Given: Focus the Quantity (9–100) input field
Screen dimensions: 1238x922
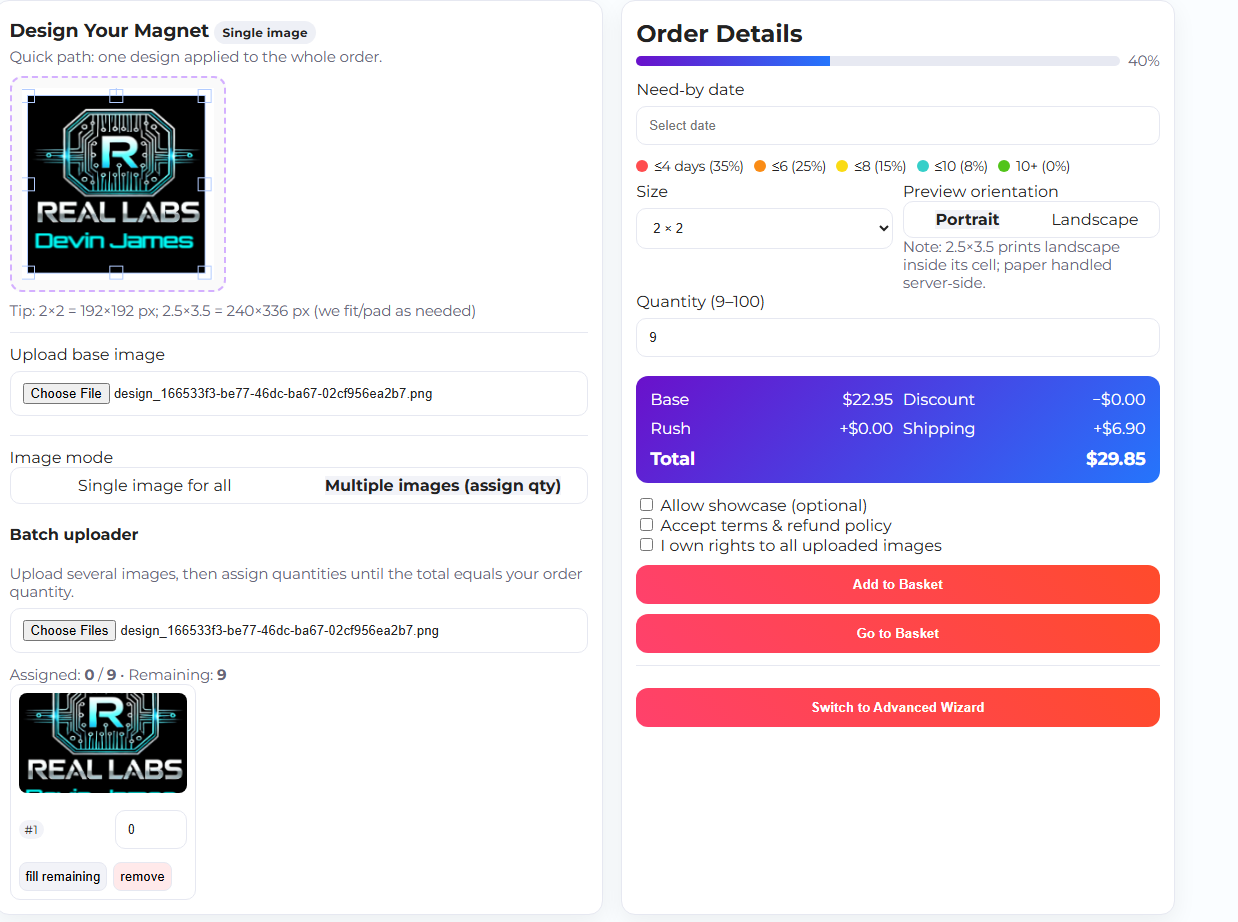Looking at the screenshot, I should point(897,338).
